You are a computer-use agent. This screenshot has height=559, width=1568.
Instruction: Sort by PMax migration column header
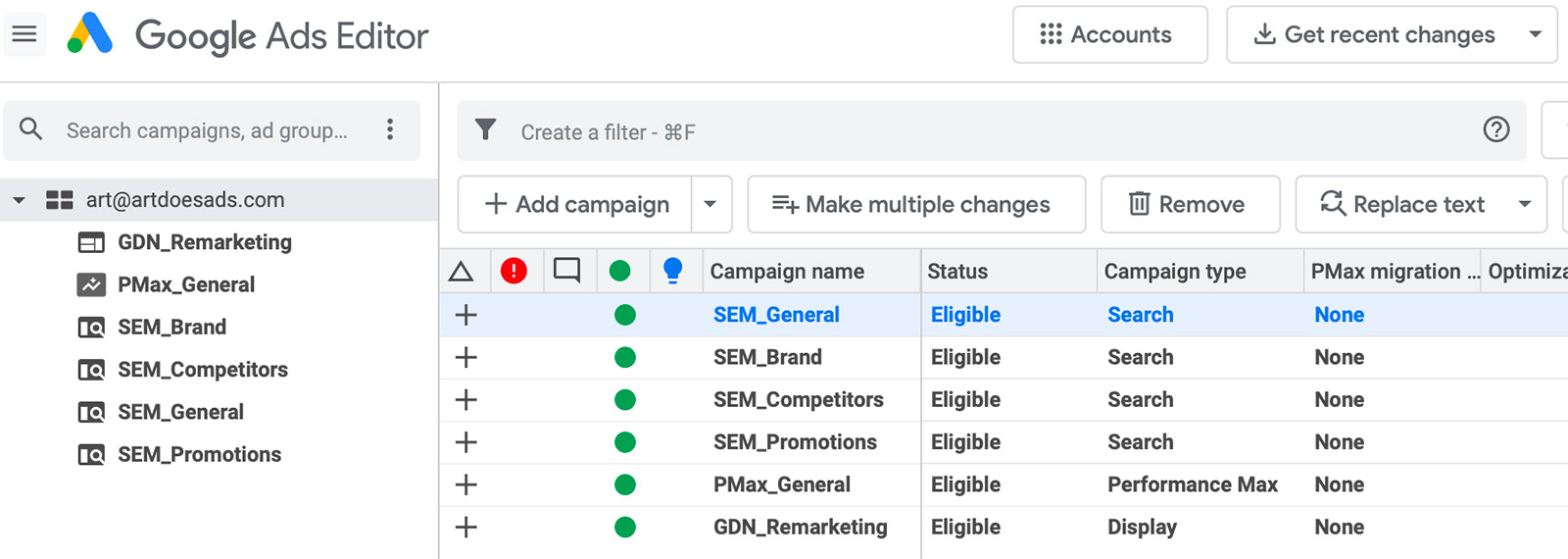[1393, 272]
